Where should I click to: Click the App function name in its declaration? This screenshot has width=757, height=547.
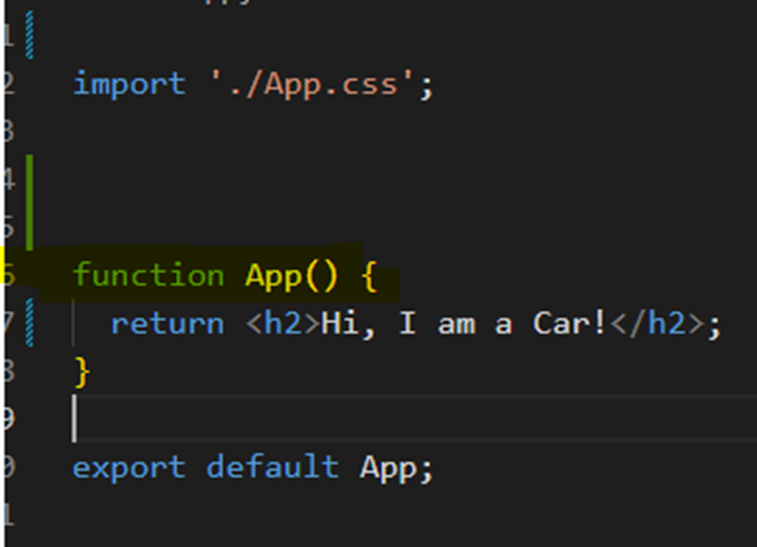click(x=273, y=277)
